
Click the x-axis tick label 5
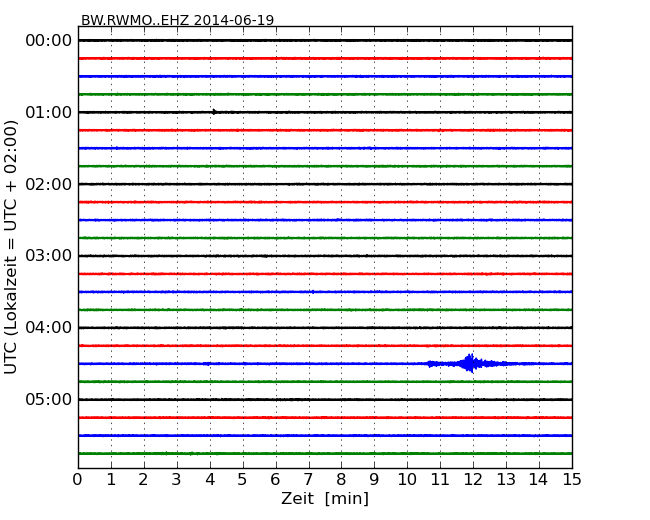coord(243,479)
